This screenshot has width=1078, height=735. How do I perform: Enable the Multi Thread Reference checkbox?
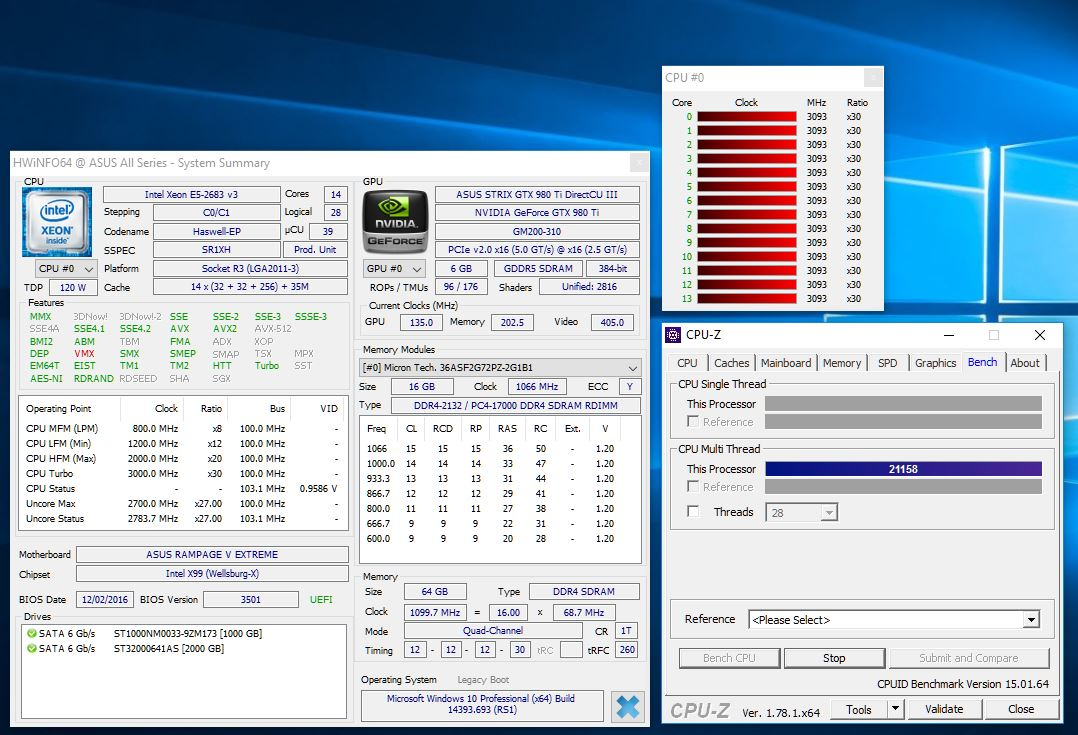coord(693,486)
